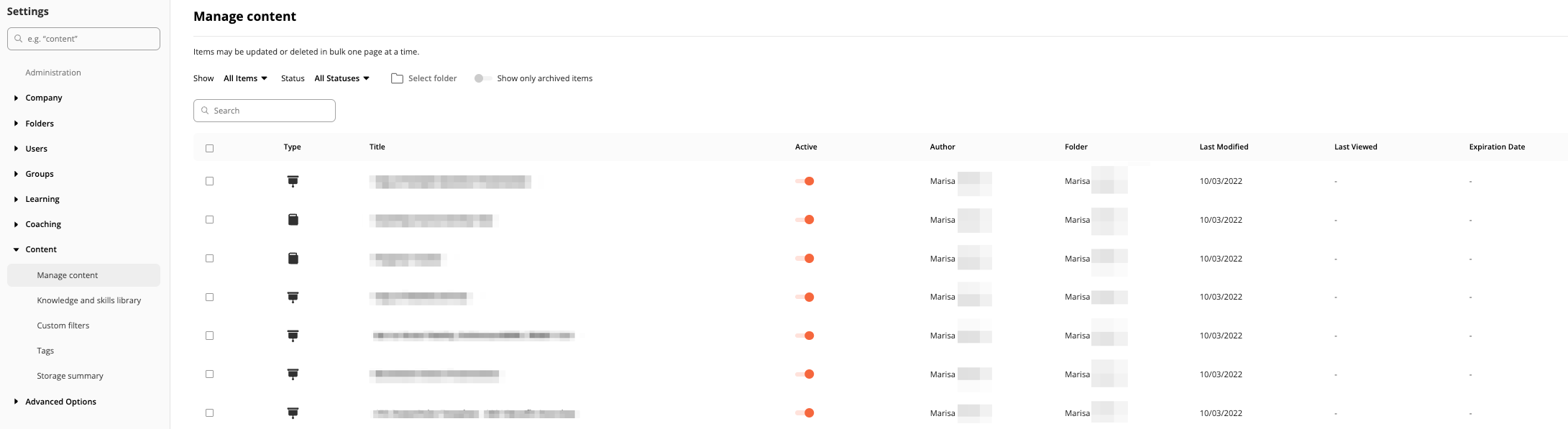Open Knowledge and skills library
This screenshot has height=429, width=1568.
coord(88,300)
